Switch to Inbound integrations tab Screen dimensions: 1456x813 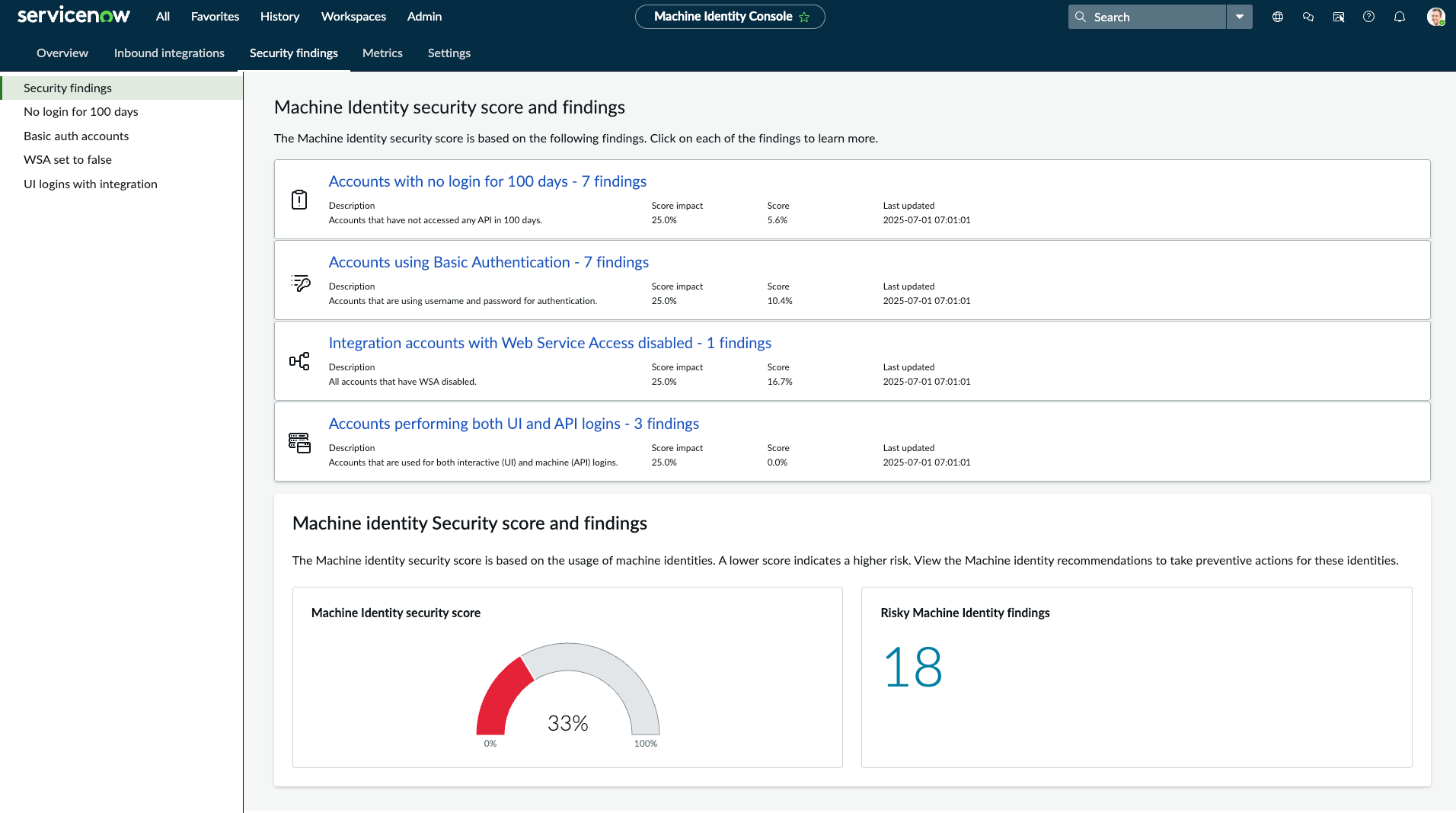click(x=169, y=53)
